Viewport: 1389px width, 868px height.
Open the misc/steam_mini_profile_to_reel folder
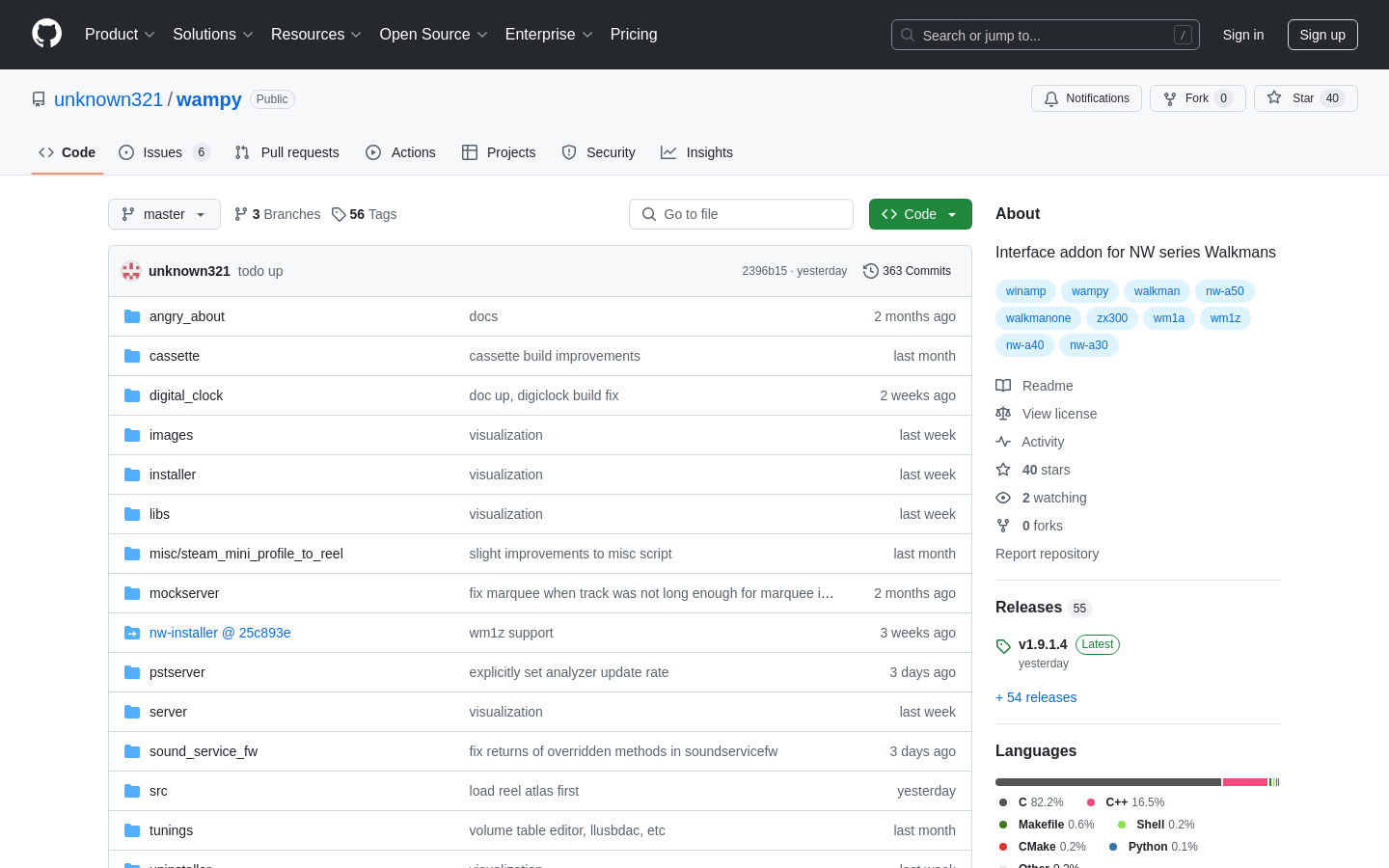click(246, 554)
